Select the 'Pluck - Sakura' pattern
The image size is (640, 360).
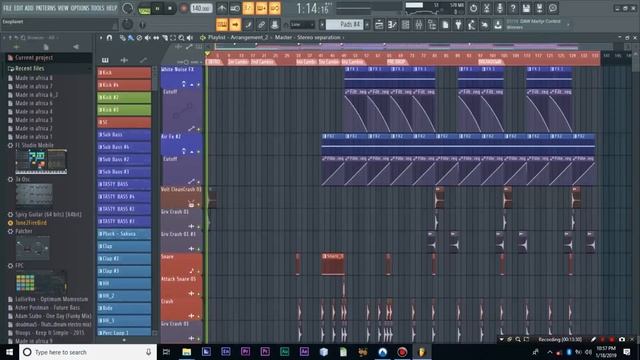pyautogui.click(x=124, y=234)
